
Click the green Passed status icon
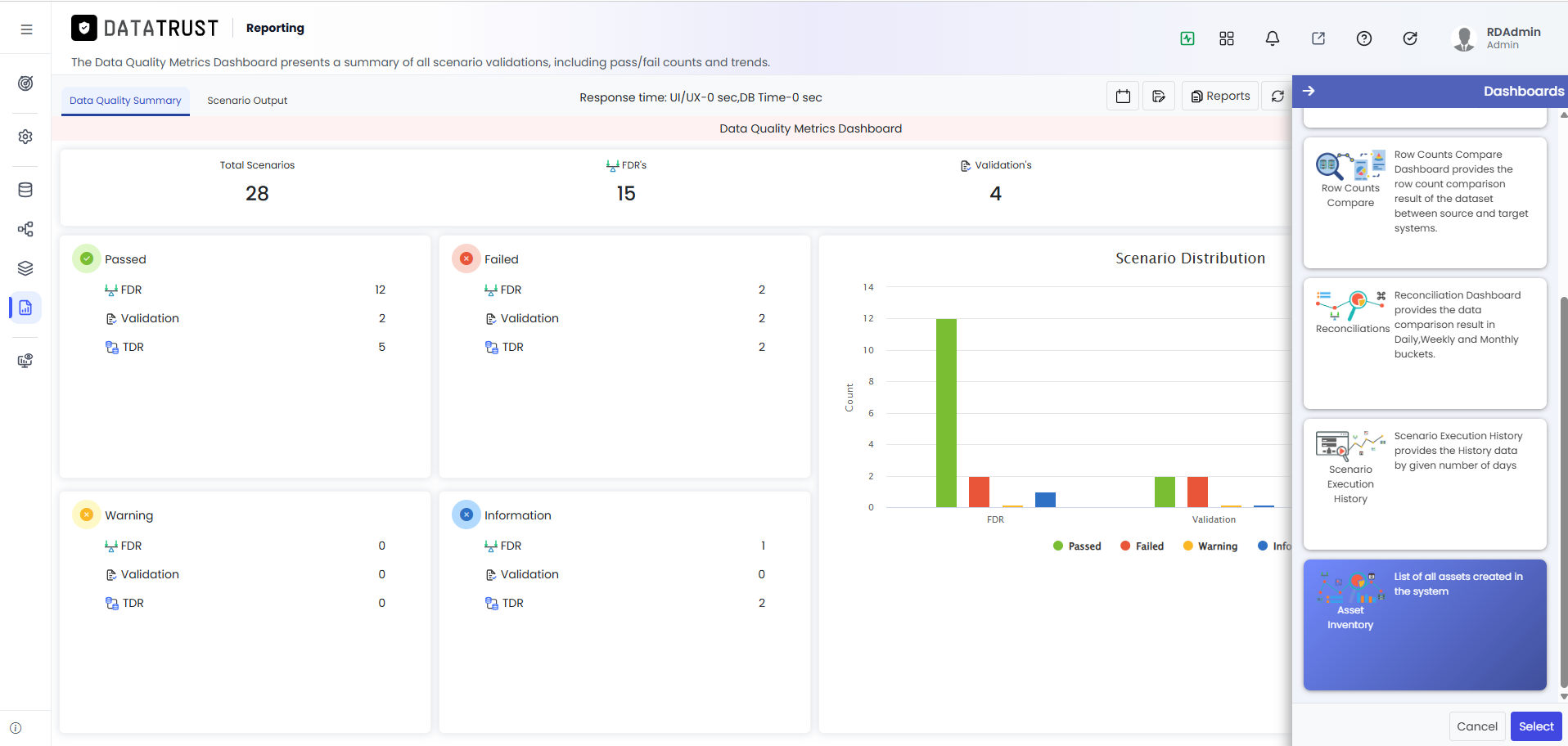[x=87, y=258]
